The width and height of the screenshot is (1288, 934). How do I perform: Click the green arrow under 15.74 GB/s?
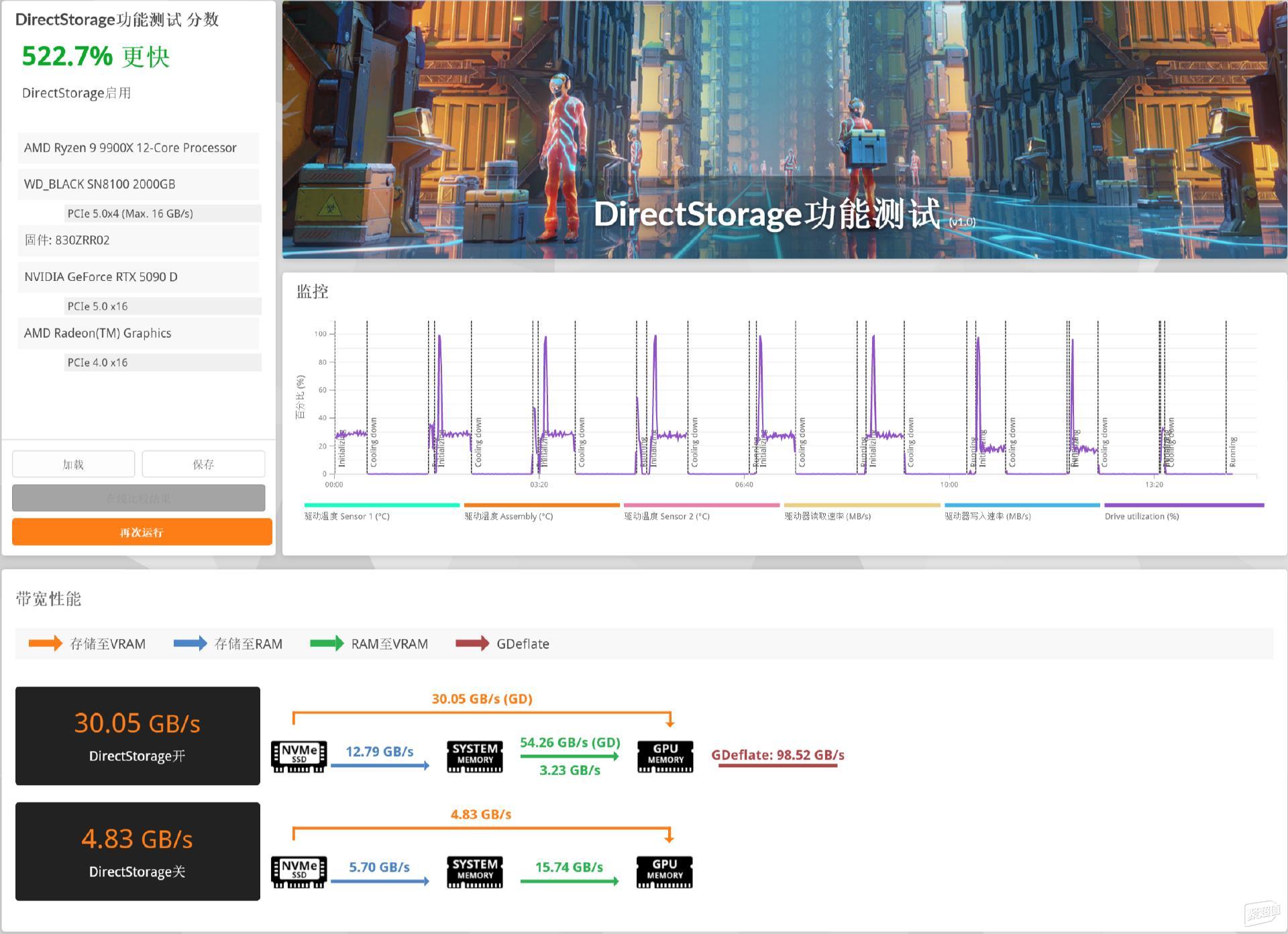pos(570,881)
